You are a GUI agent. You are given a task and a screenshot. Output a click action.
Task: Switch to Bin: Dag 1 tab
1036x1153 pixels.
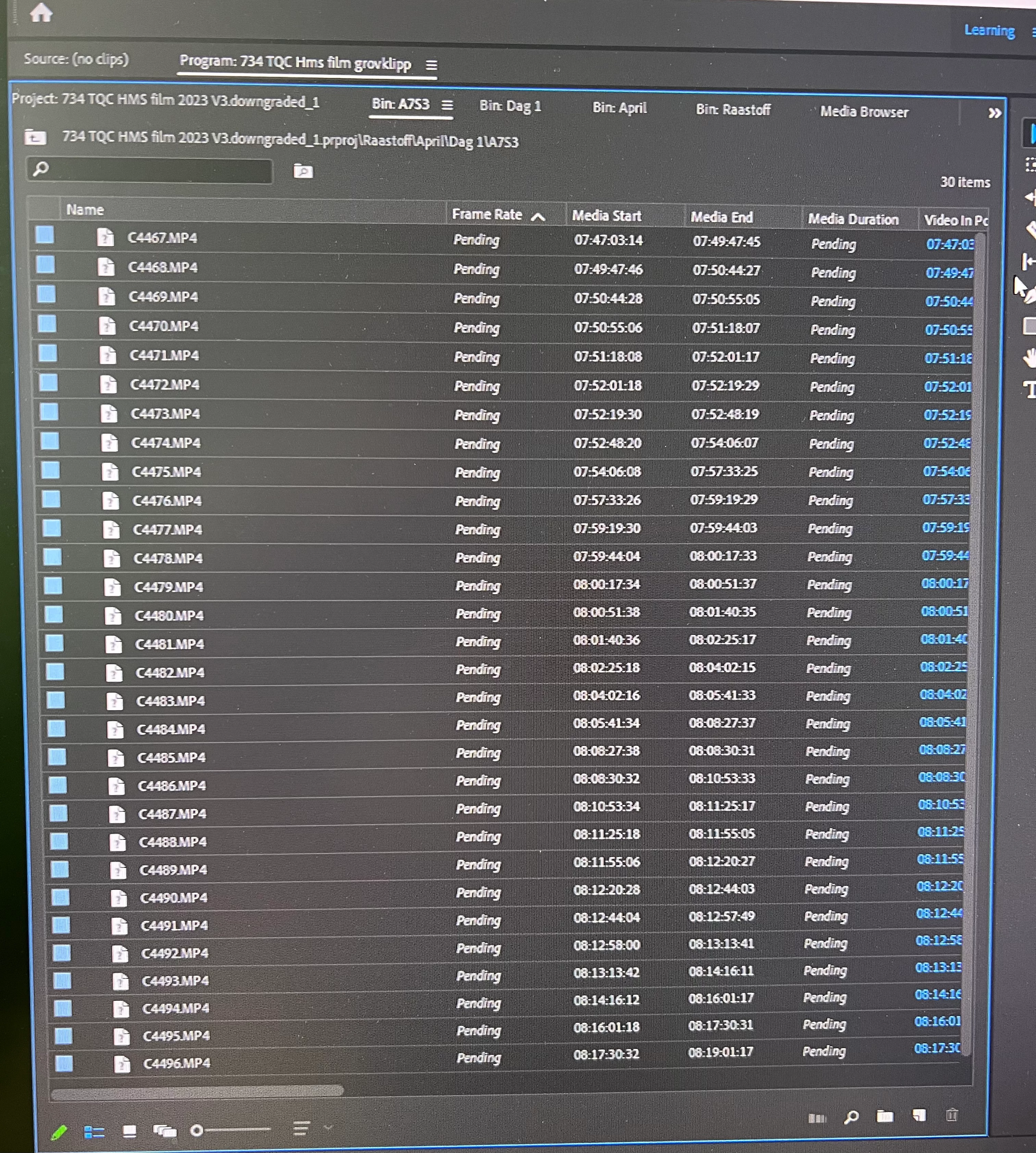click(x=509, y=106)
